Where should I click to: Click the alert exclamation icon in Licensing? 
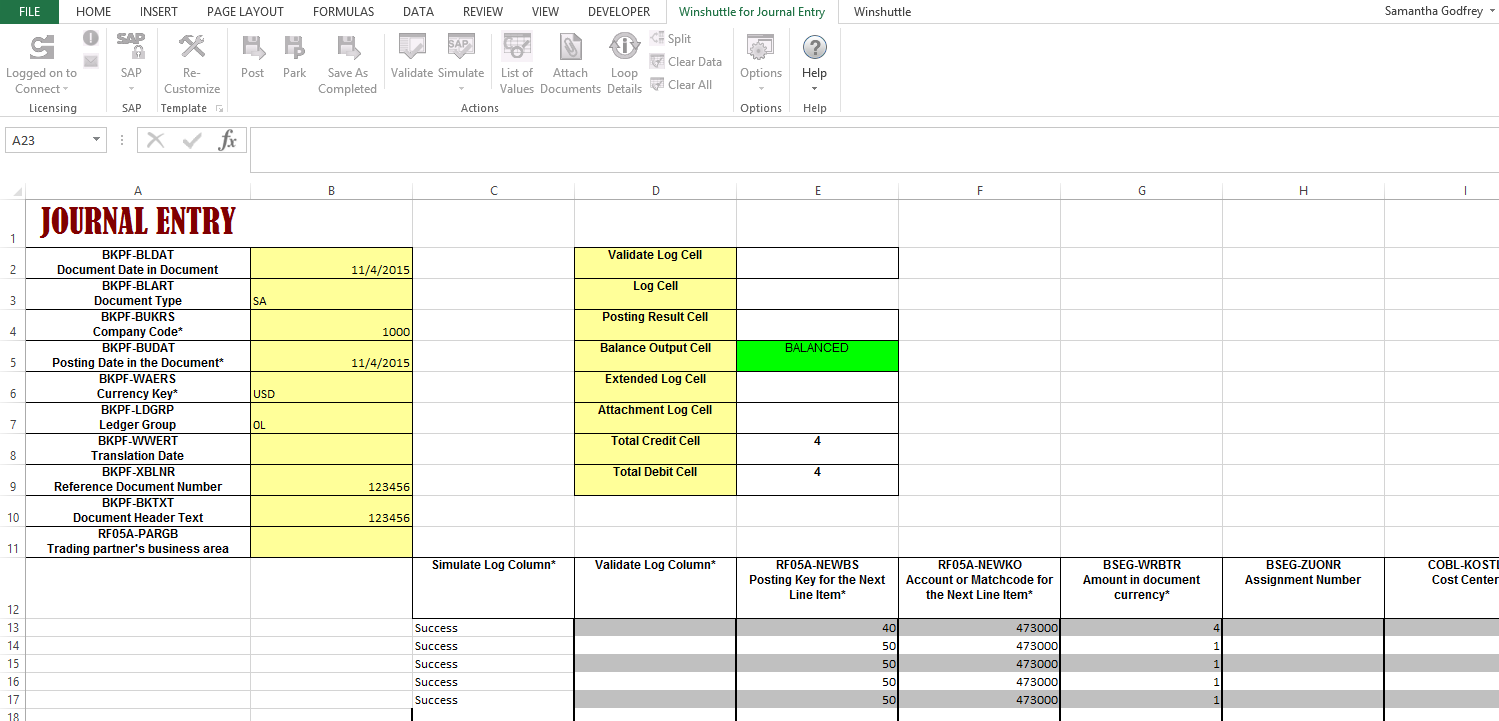(x=90, y=38)
